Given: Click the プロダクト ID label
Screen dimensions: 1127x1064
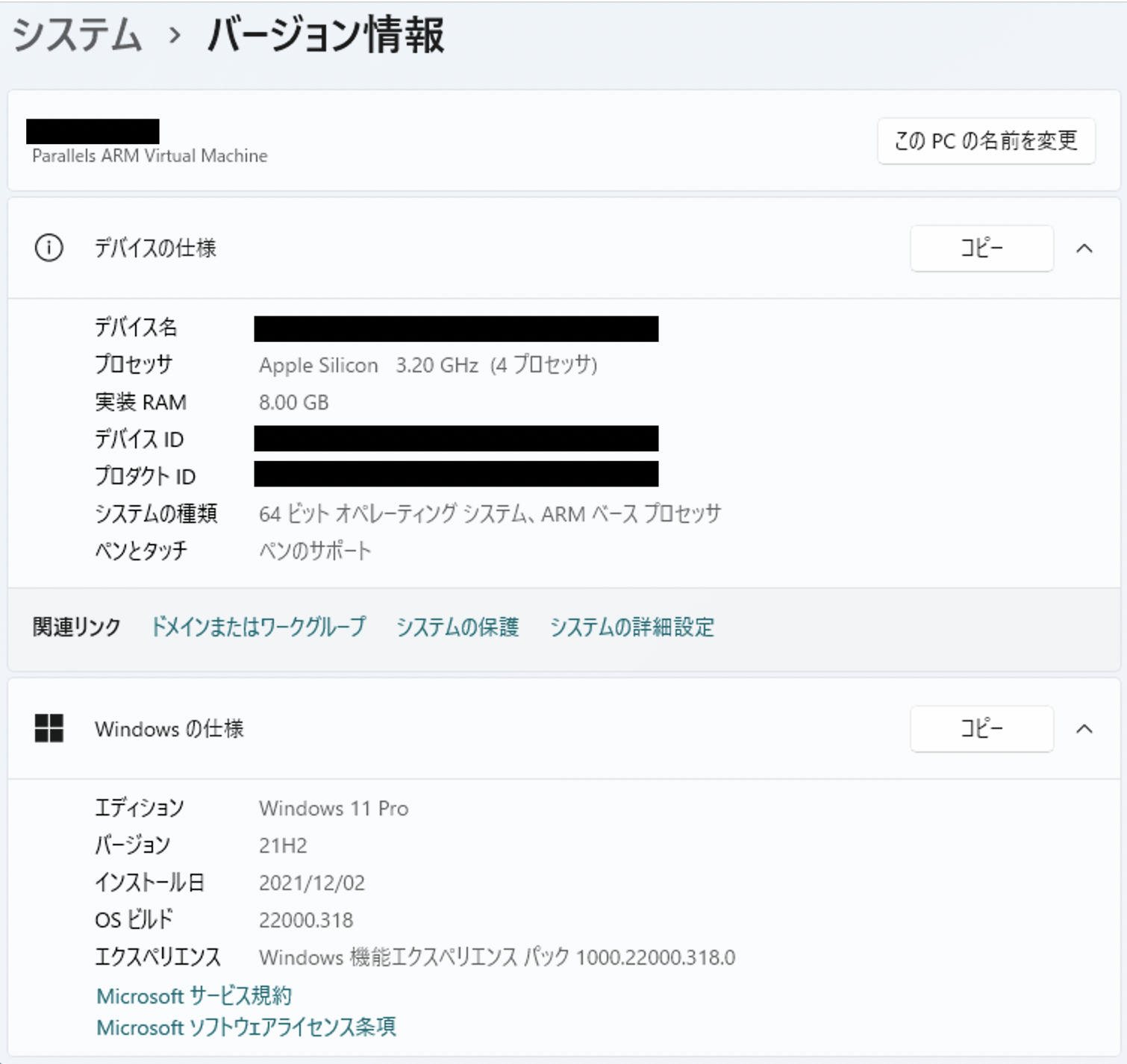Looking at the screenshot, I should click(x=146, y=477).
